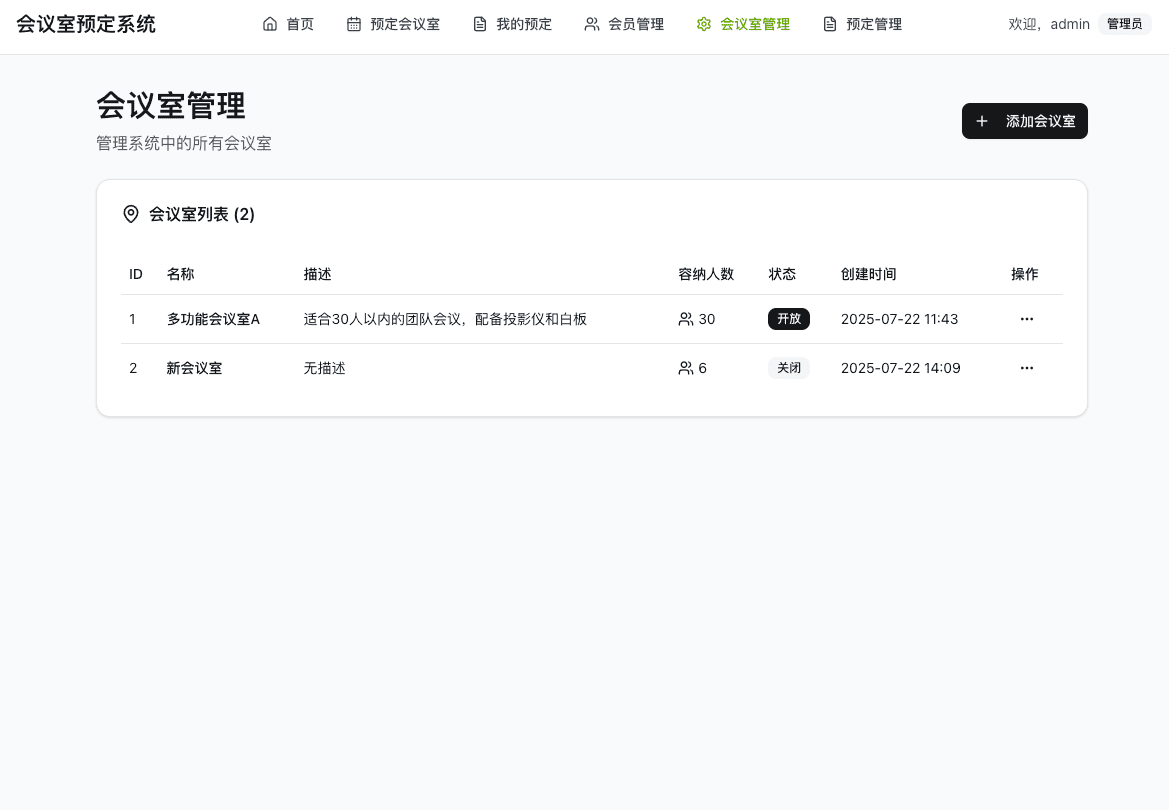Click the 添加会议室 button
The height and width of the screenshot is (810, 1169).
click(x=1024, y=121)
